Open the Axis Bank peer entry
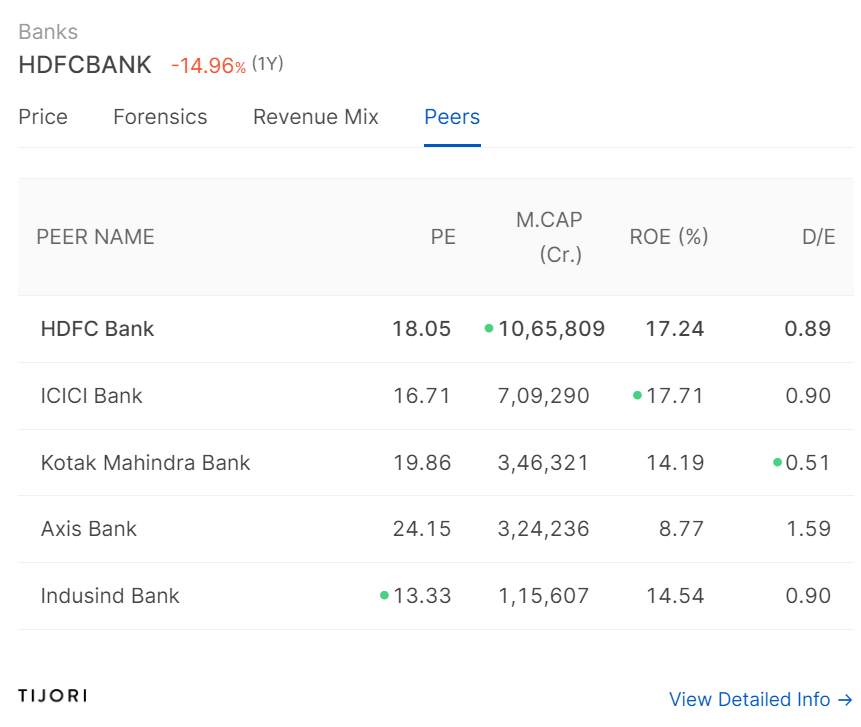Screen dimensions: 861x727 click(x=89, y=529)
